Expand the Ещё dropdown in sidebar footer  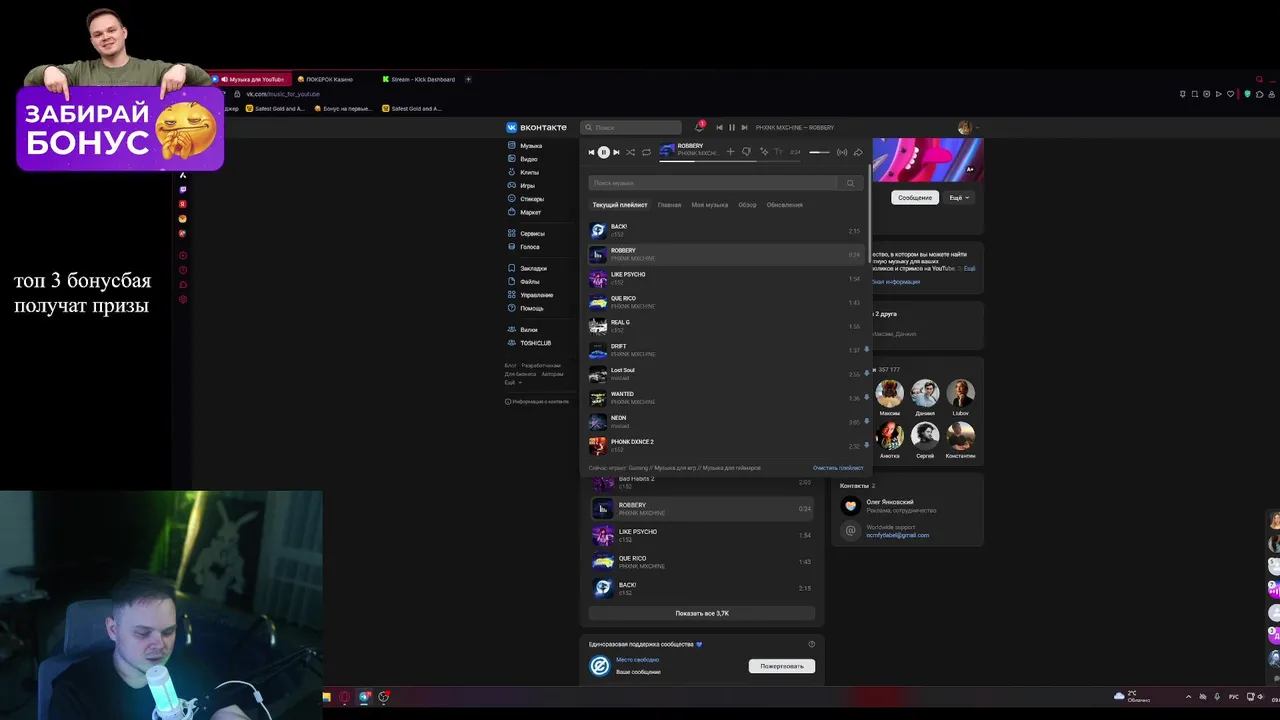(512, 382)
